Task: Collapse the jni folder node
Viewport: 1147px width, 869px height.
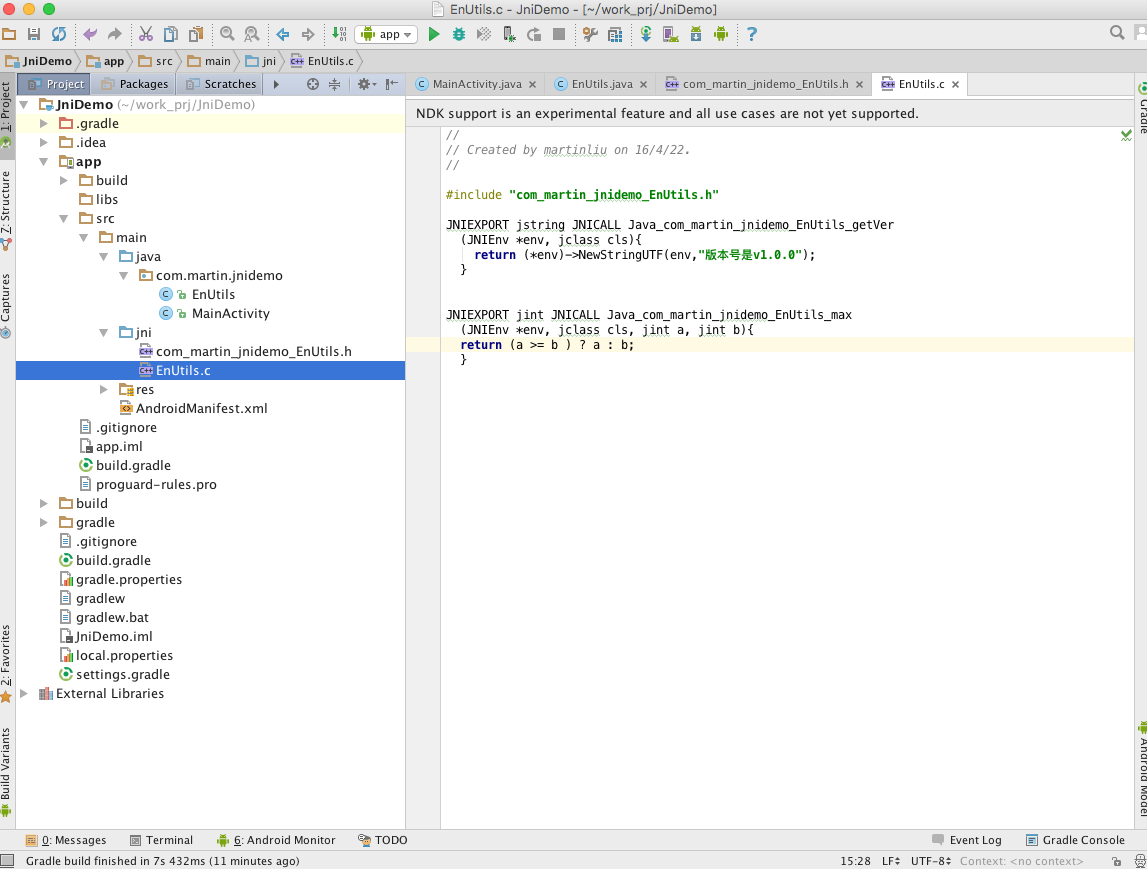Action: coord(104,332)
